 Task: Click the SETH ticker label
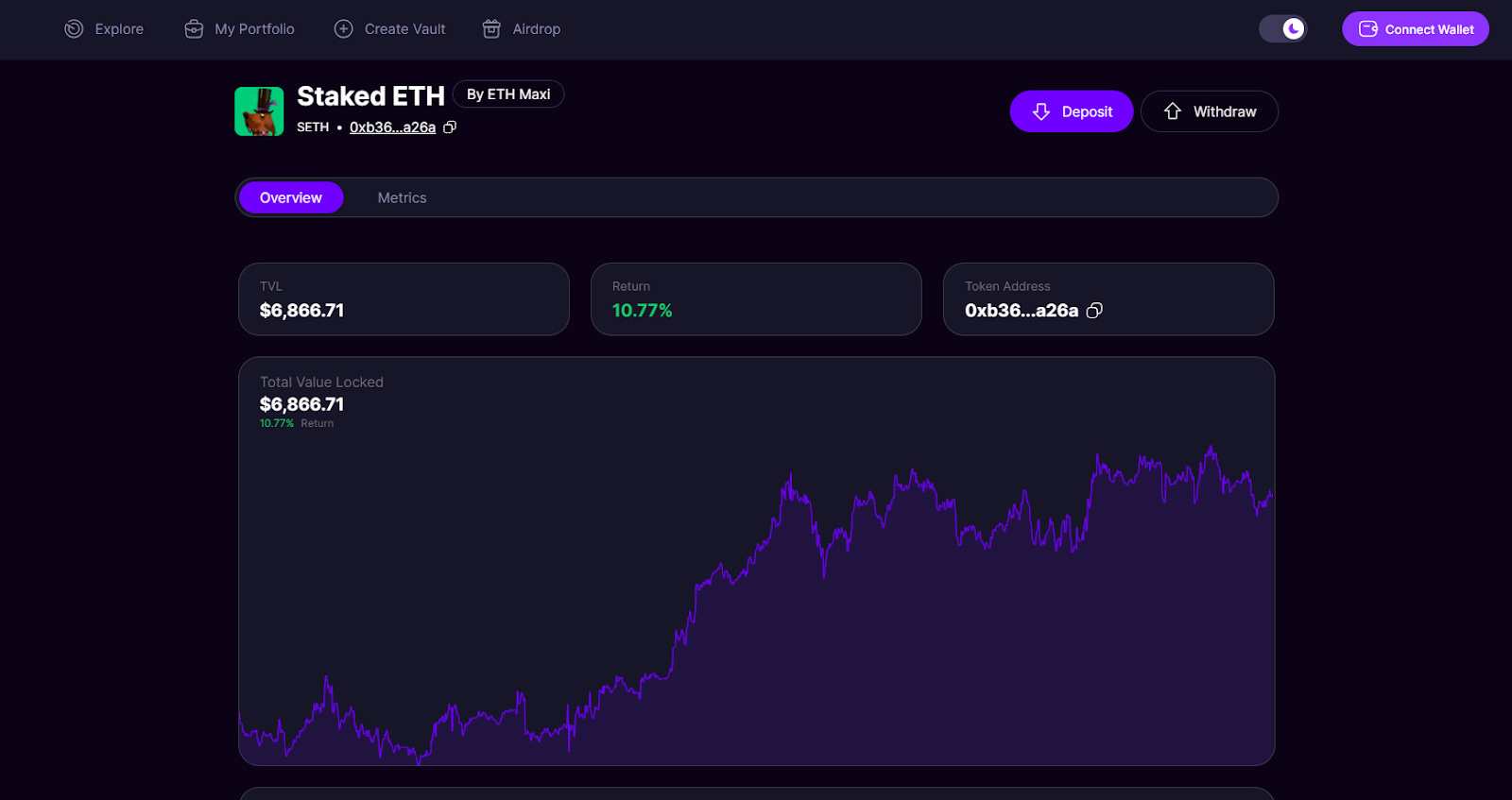pyautogui.click(x=313, y=128)
